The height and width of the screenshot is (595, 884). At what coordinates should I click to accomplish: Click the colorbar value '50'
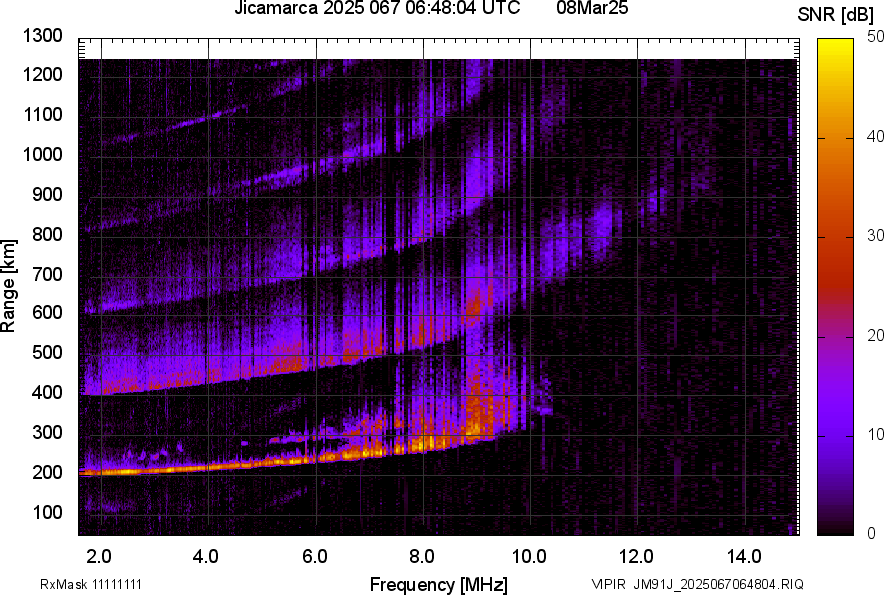tap(875, 37)
